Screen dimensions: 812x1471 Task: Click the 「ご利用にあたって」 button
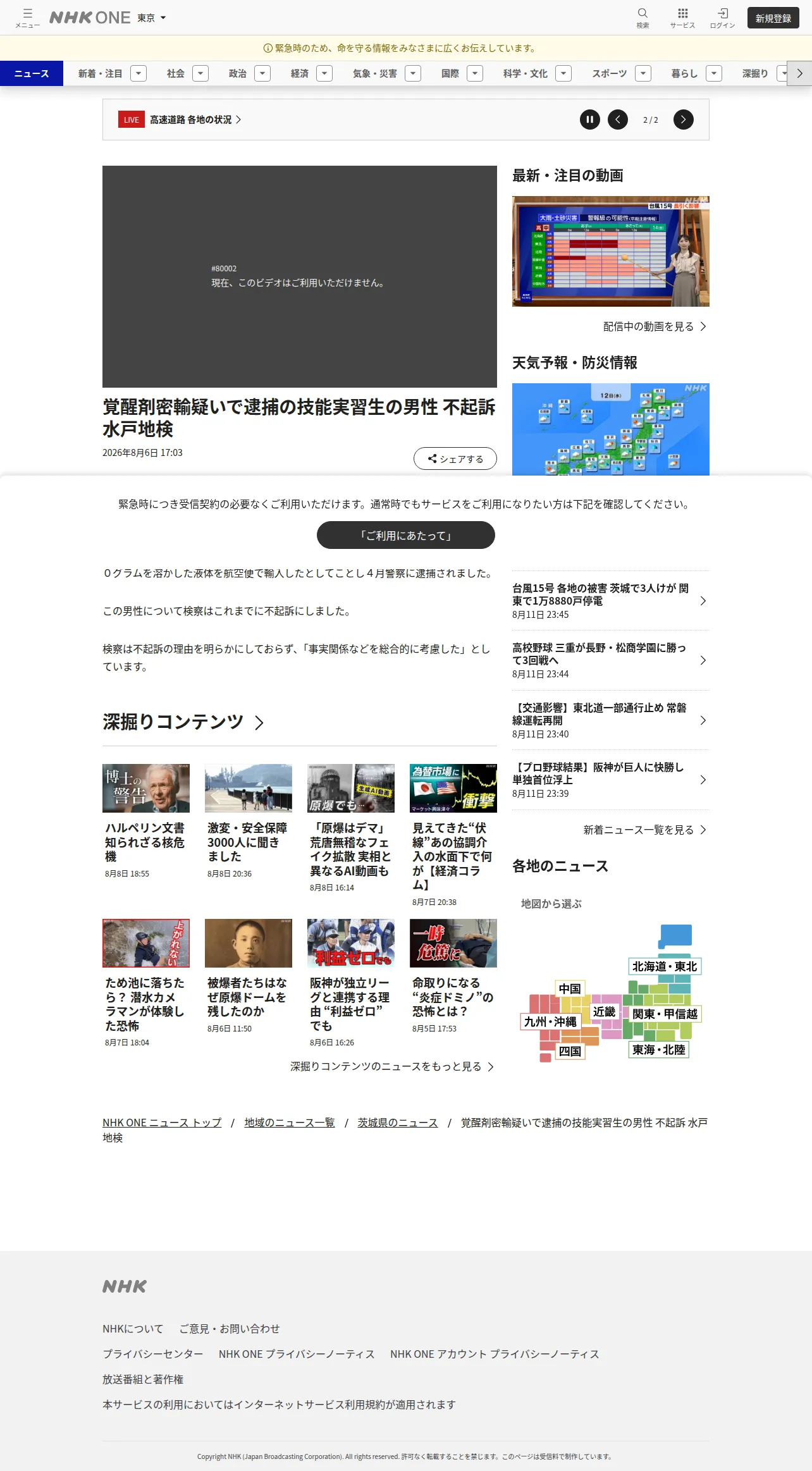click(x=406, y=535)
